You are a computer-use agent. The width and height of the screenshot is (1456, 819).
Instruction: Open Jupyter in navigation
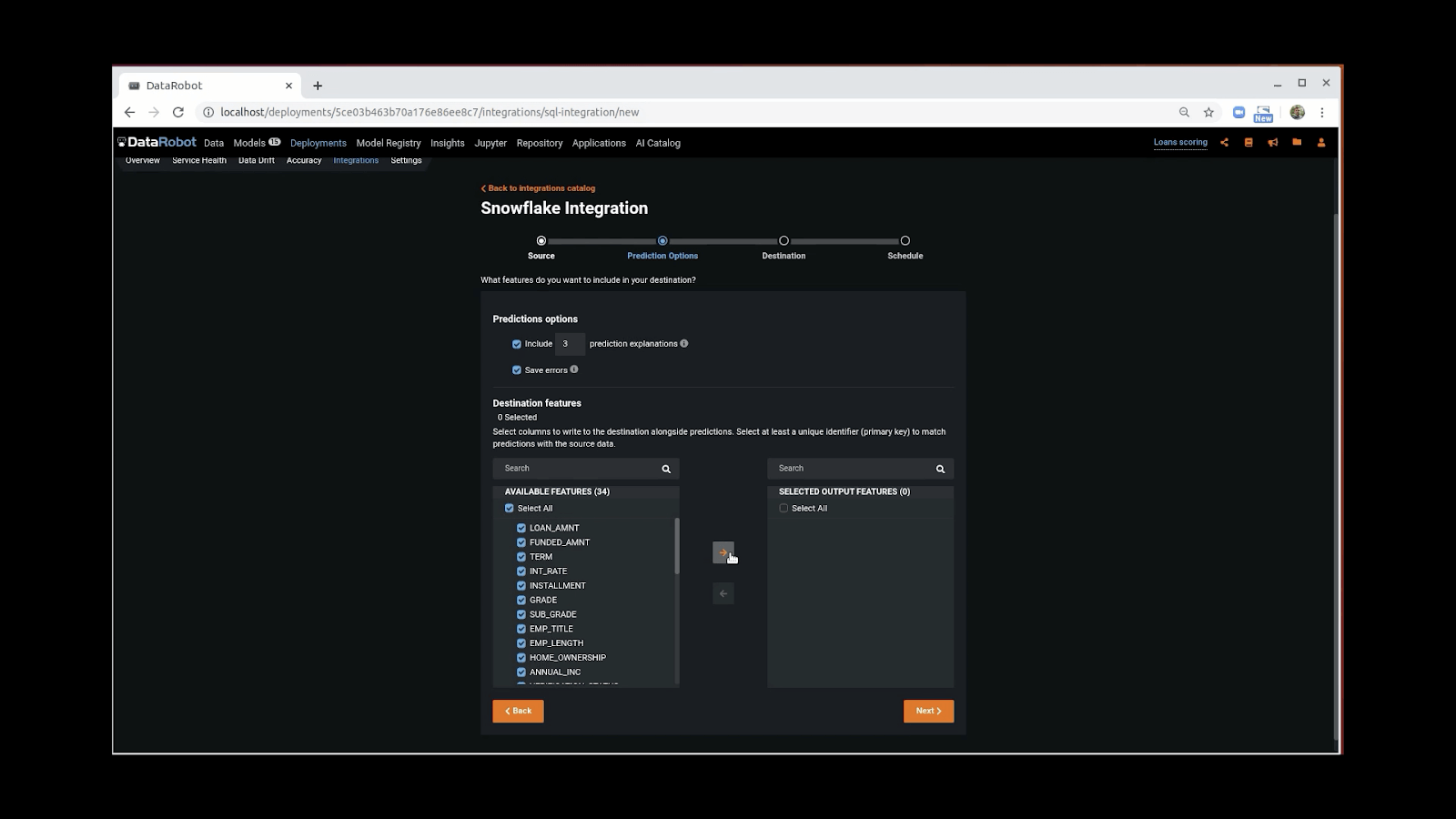click(490, 143)
